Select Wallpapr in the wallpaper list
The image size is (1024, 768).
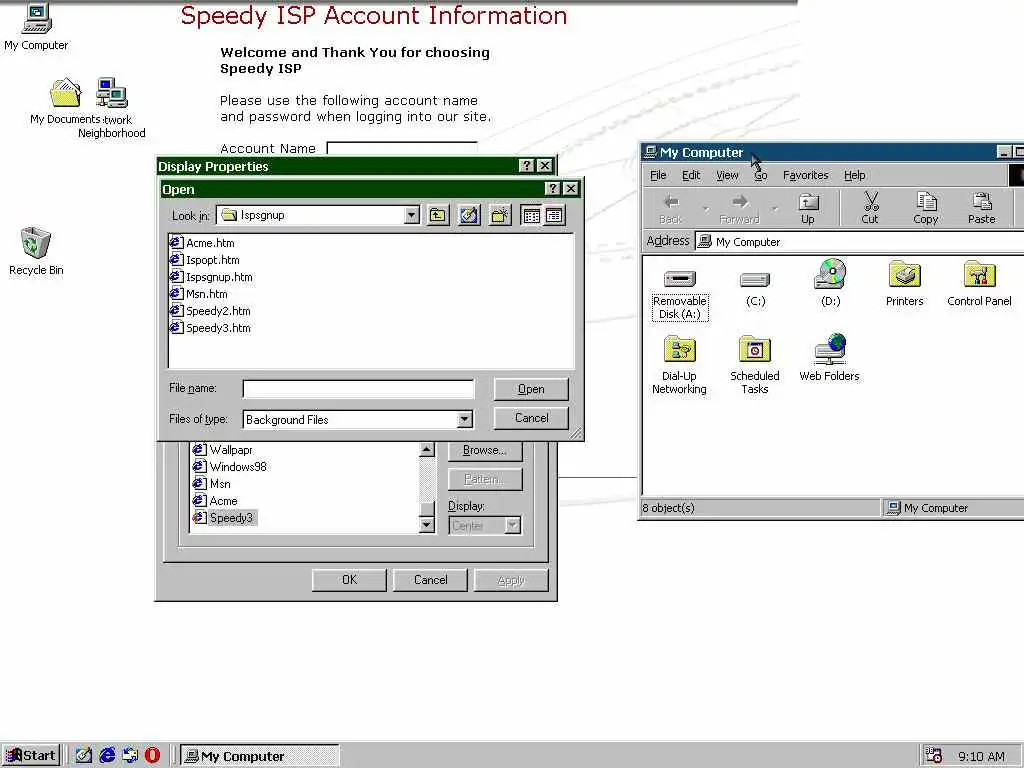tap(223, 450)
